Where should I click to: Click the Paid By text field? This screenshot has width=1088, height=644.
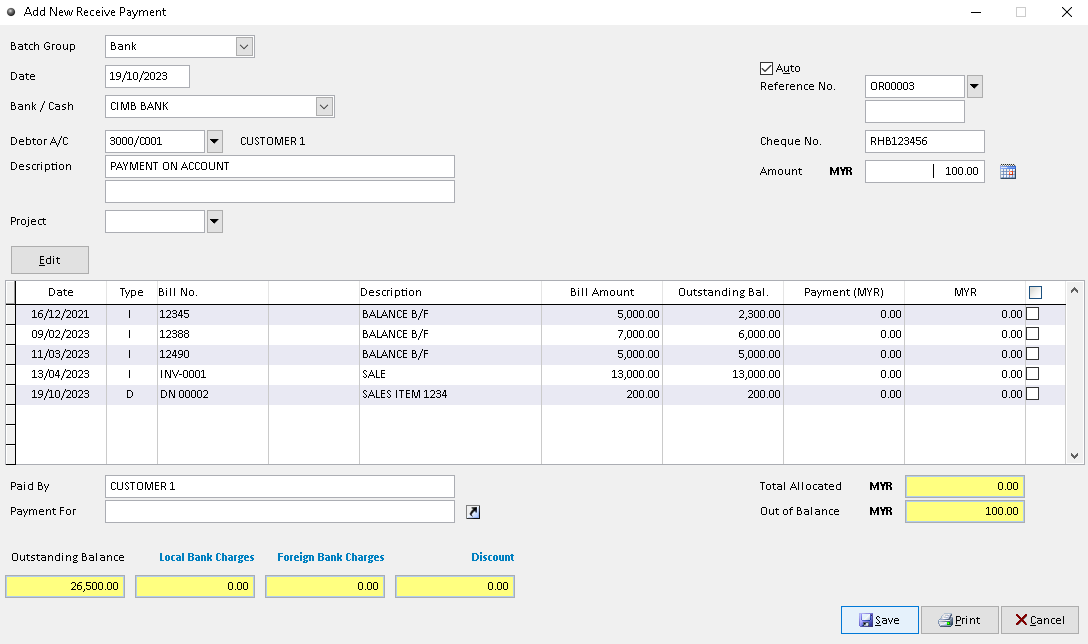point(280,486)
